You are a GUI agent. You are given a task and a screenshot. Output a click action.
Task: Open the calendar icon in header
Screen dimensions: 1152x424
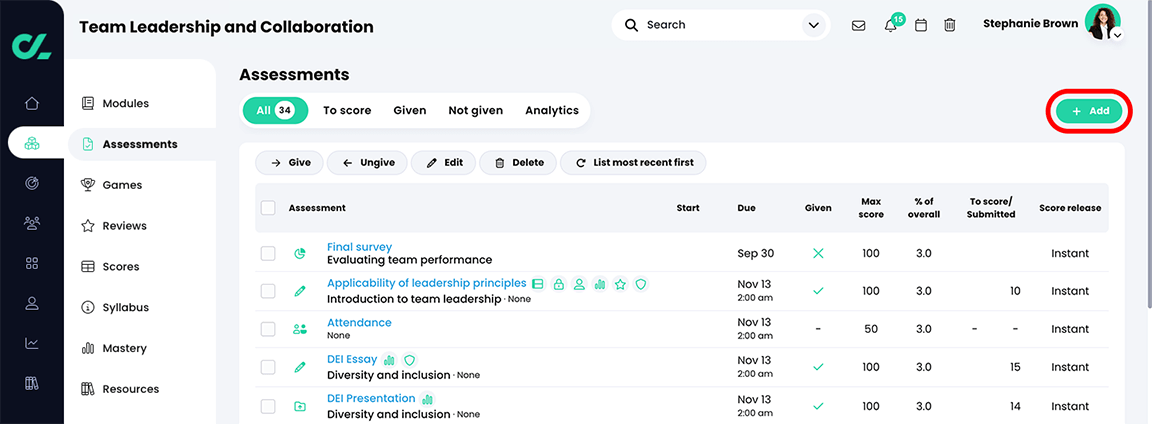pyautogui.click(x=921, y=26)
